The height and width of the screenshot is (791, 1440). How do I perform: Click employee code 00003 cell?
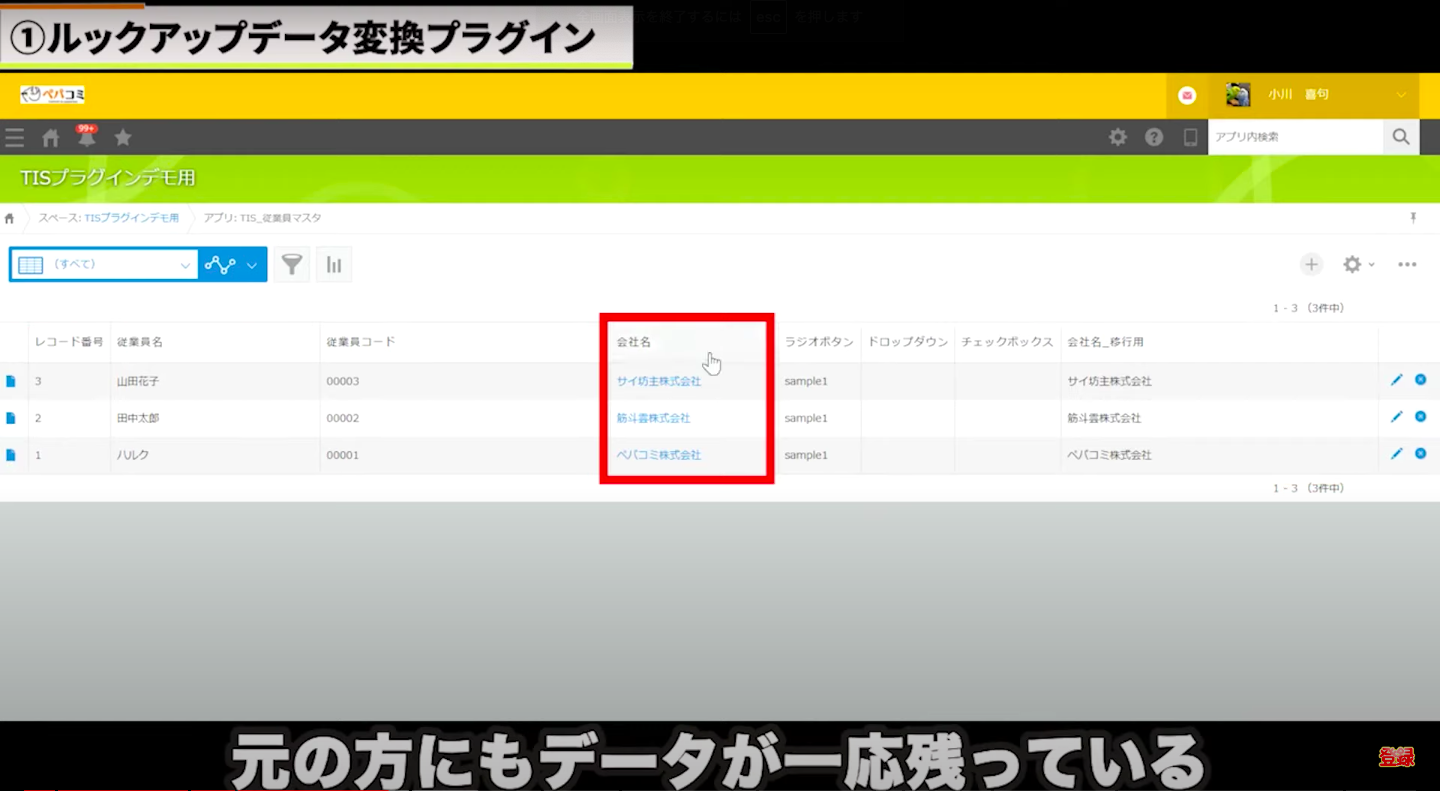point(343,381)
